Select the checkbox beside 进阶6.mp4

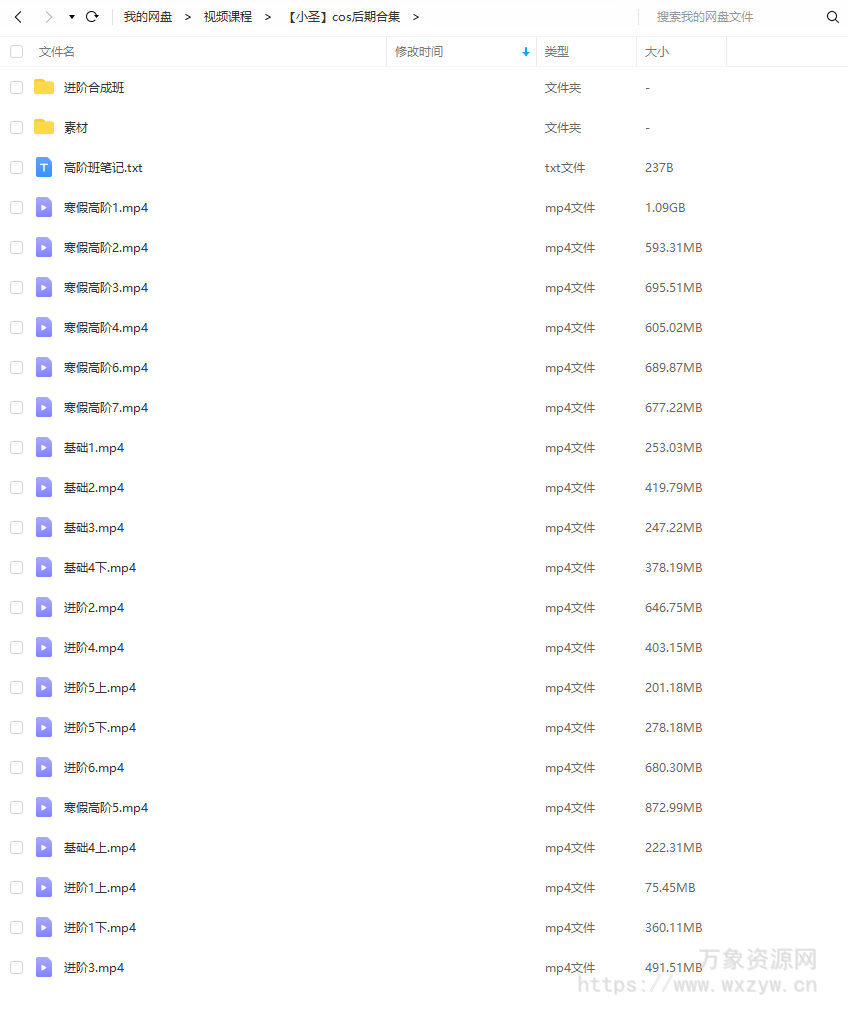click(17, 767)
